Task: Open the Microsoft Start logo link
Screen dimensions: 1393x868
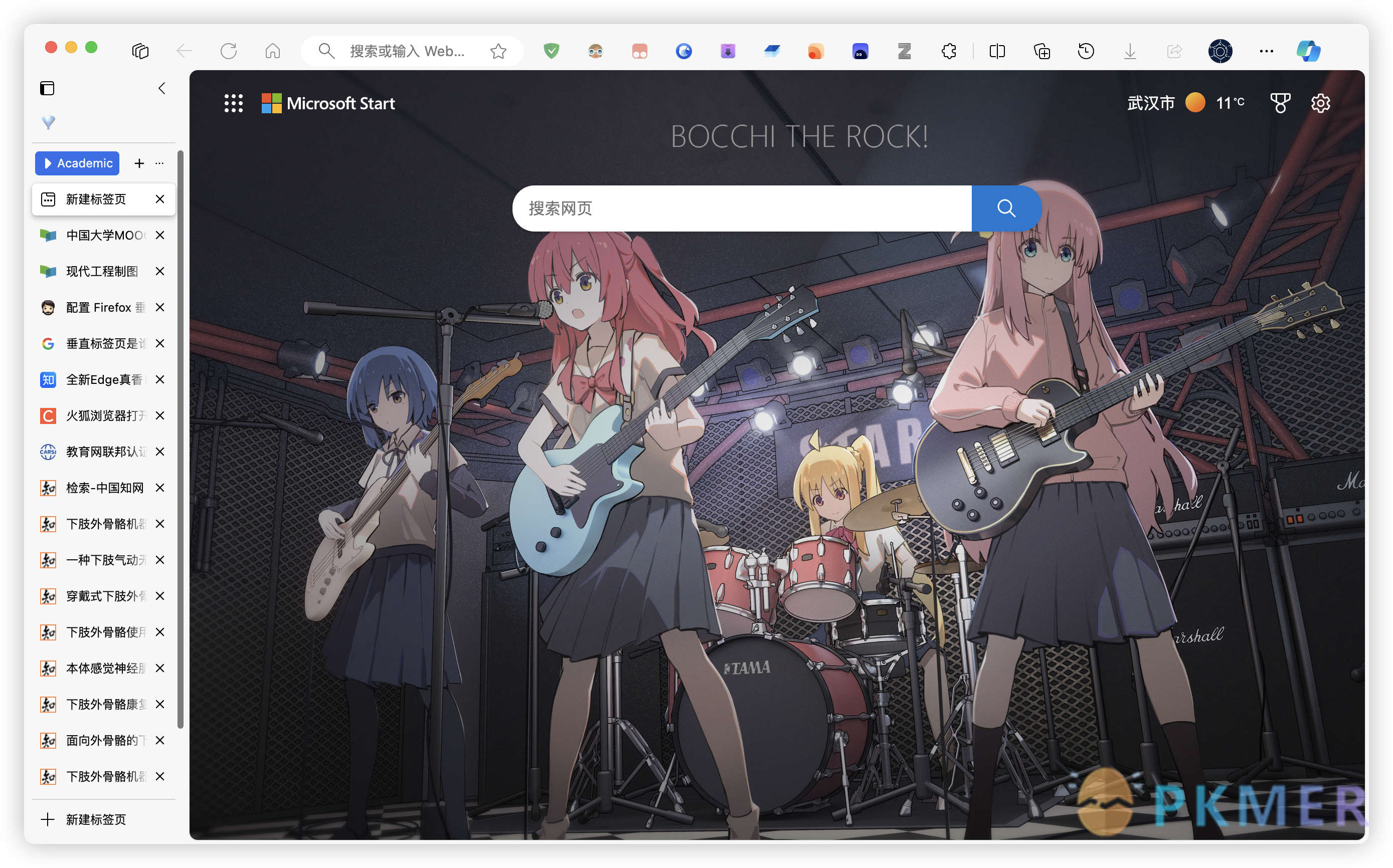Action: point(328,103)
